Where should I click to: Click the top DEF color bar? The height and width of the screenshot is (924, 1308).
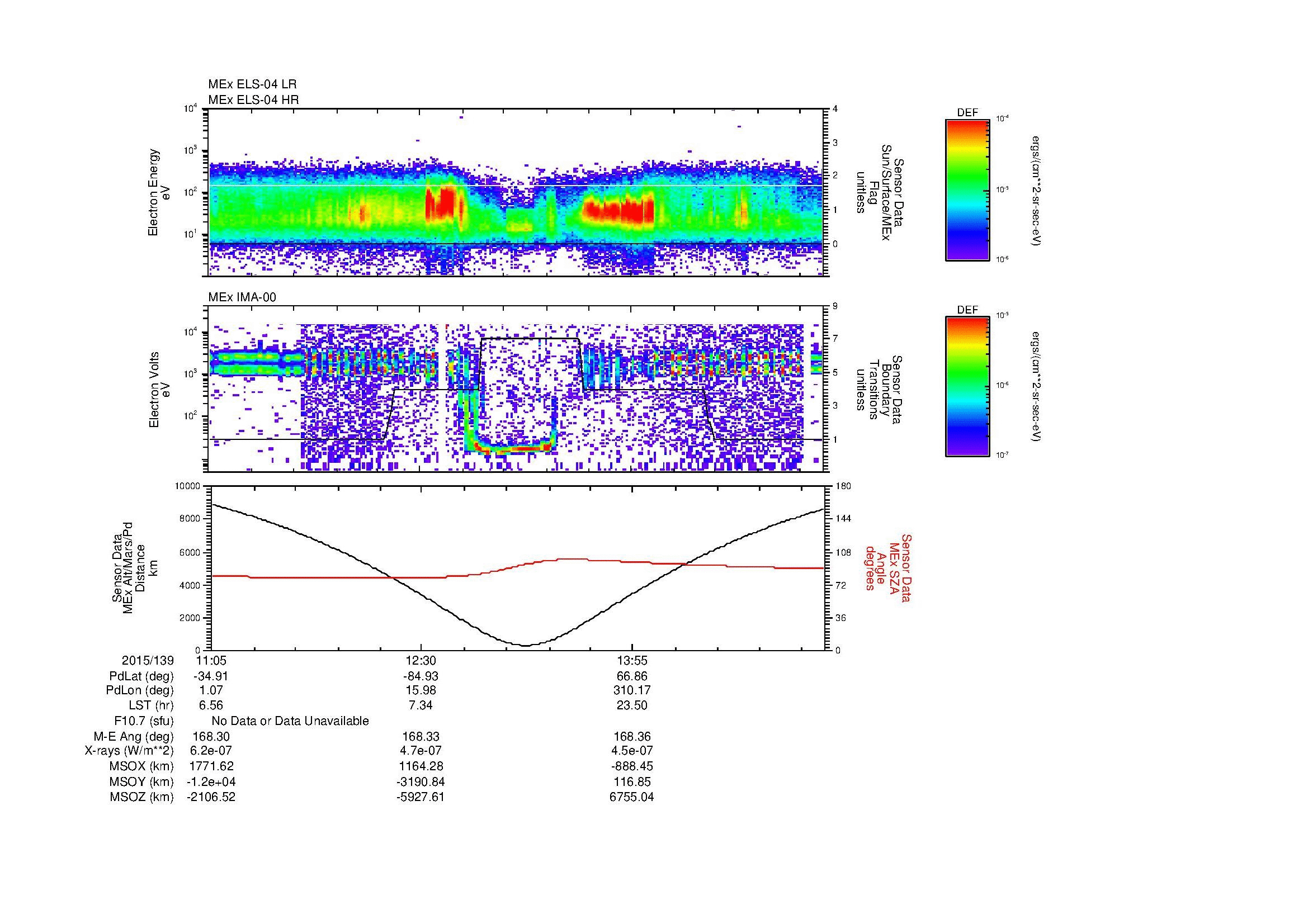coord(967,189)
